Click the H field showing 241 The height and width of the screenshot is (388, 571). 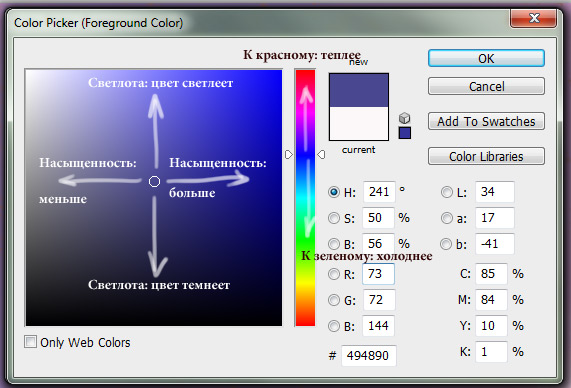pyautogui.click(x=379, y=192)
